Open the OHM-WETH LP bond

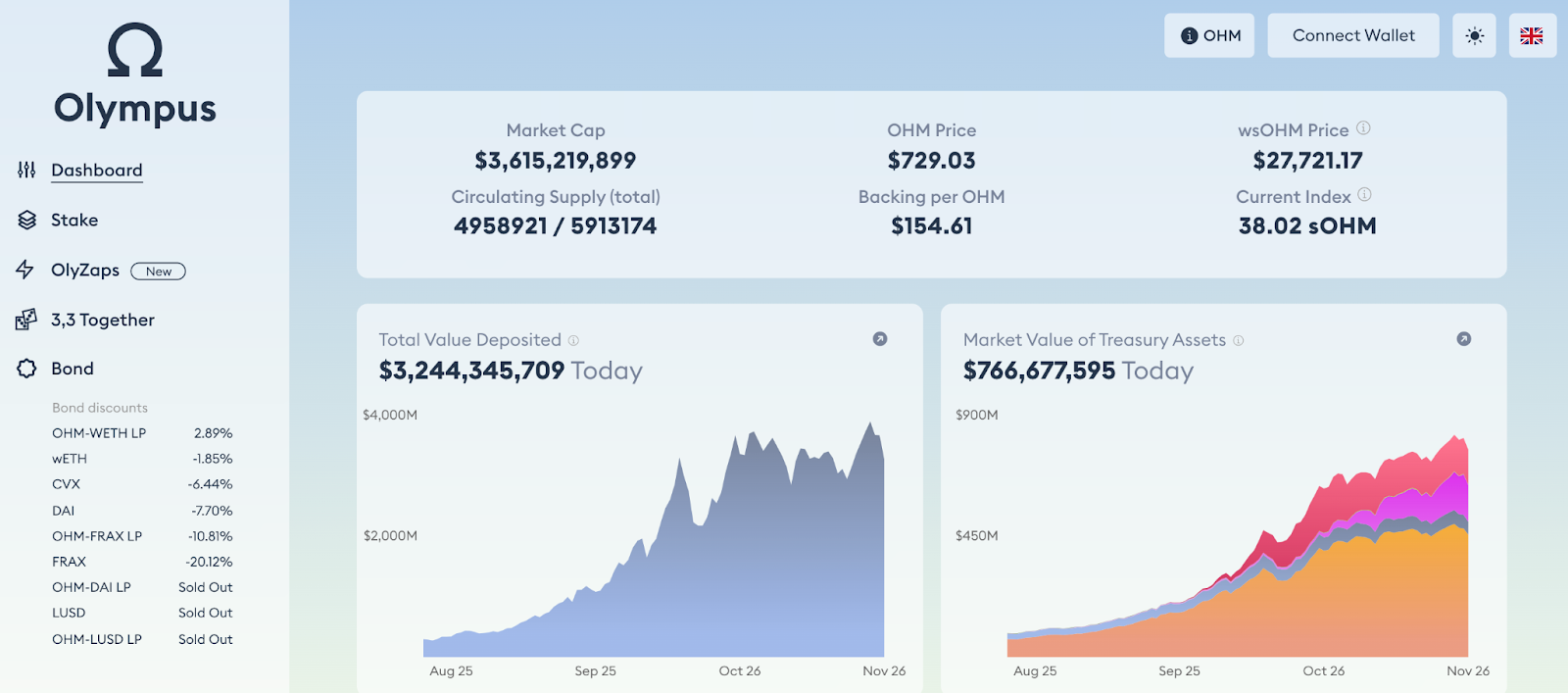click(x=142, y=433)
